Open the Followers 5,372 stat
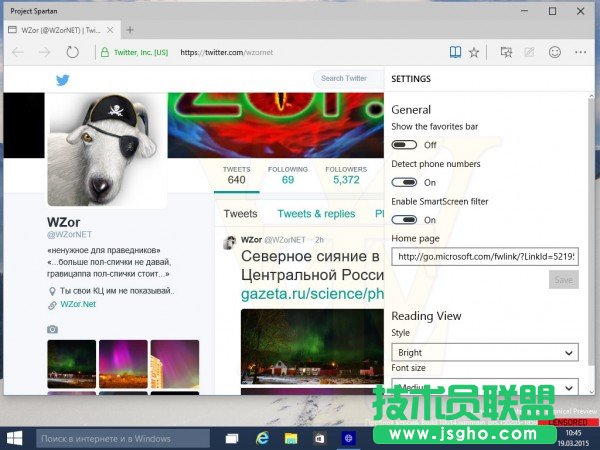 click(346, 176)
